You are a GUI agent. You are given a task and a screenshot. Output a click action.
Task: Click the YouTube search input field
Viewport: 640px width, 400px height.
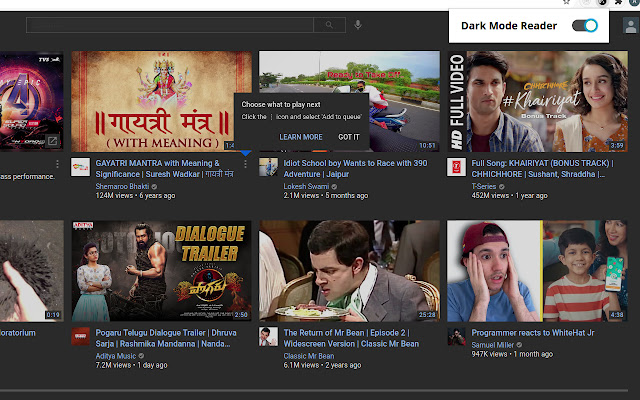[170, 25]
